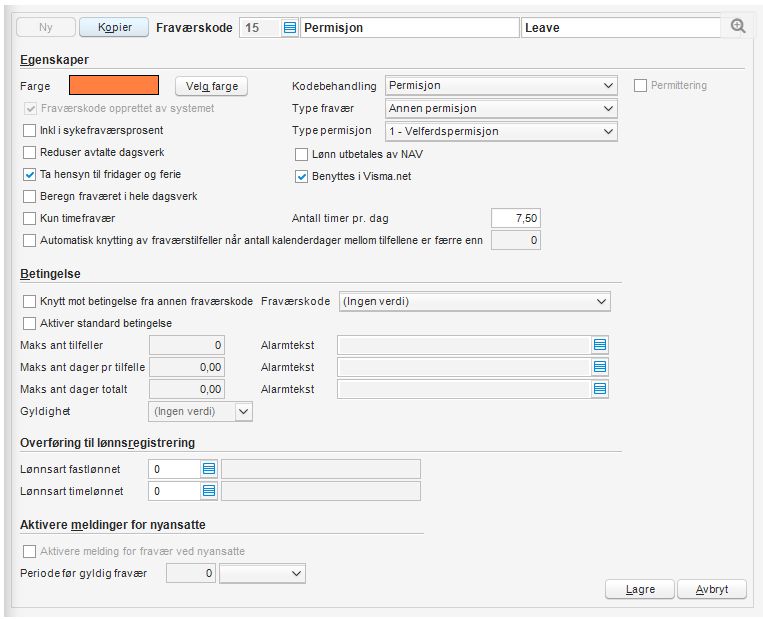Expand Fraværskode (Ingen verdi) dropdown
763x619 pixels.
(474, 302)
